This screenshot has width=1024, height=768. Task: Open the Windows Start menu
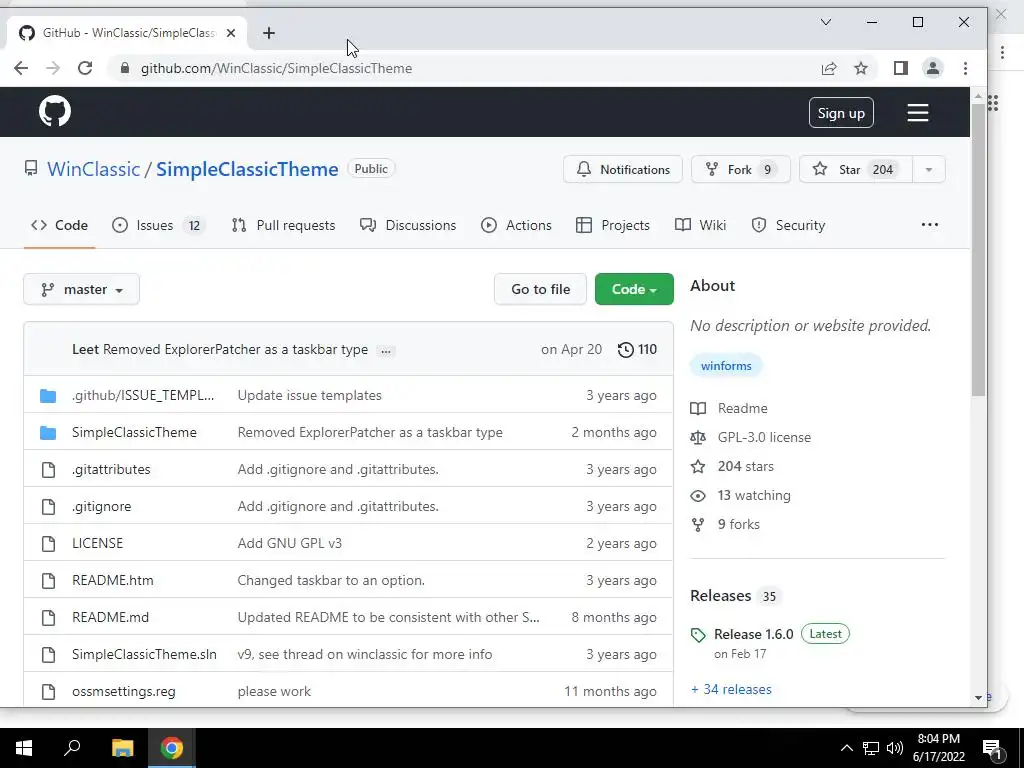24,748
